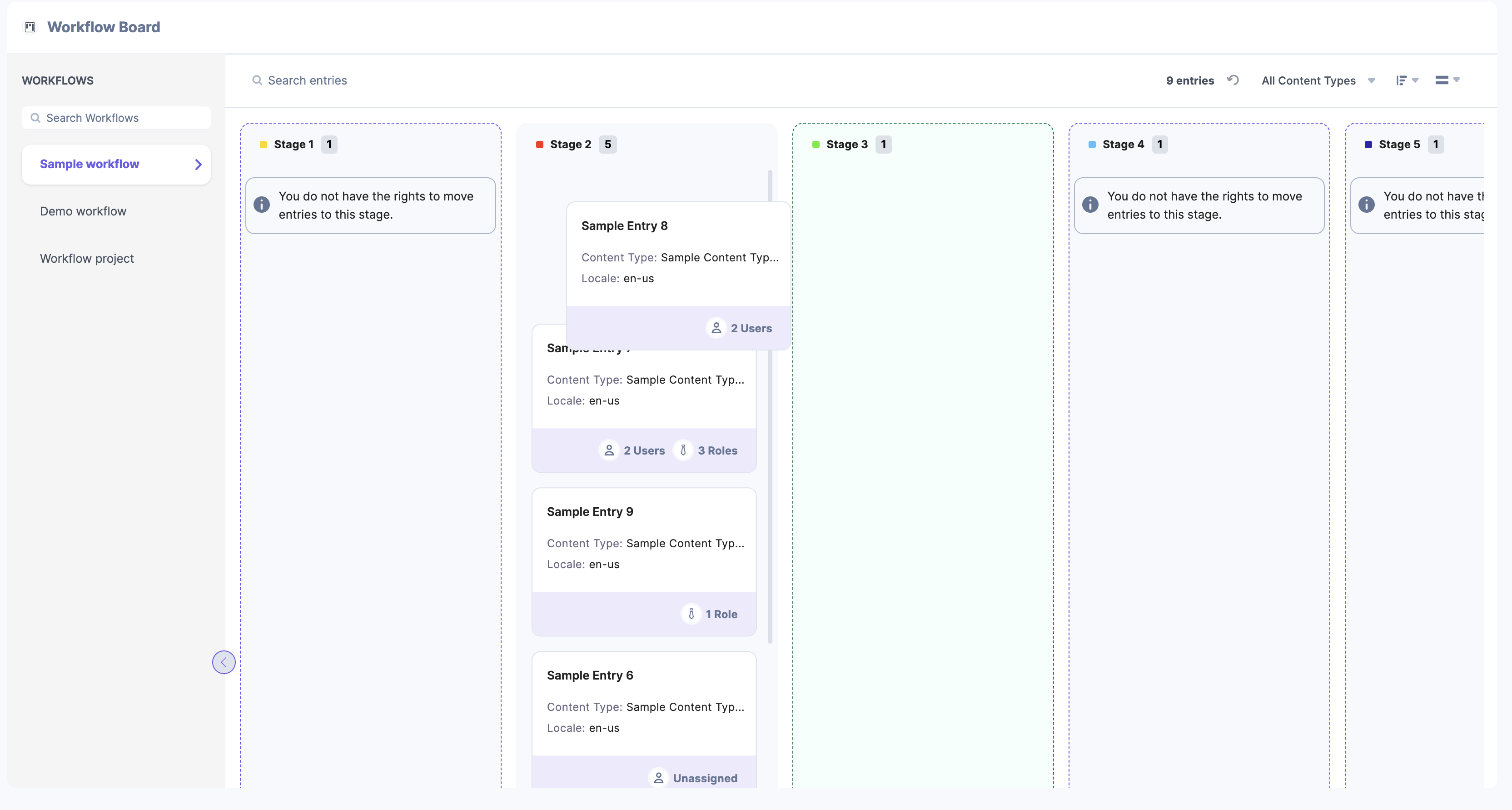
Task: Click 1 Role on Sample Entry 9
Action: (721, 614)
